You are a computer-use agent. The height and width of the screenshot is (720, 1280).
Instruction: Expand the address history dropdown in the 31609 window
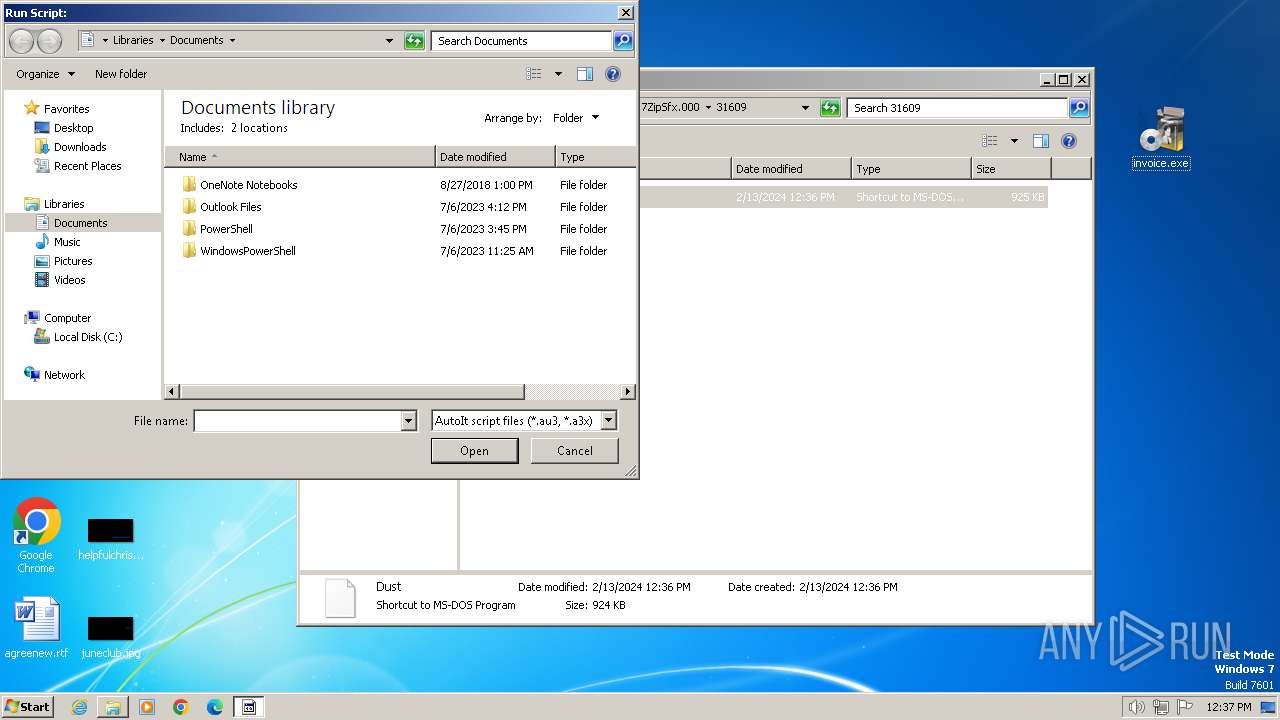click(x=806, y=108)
